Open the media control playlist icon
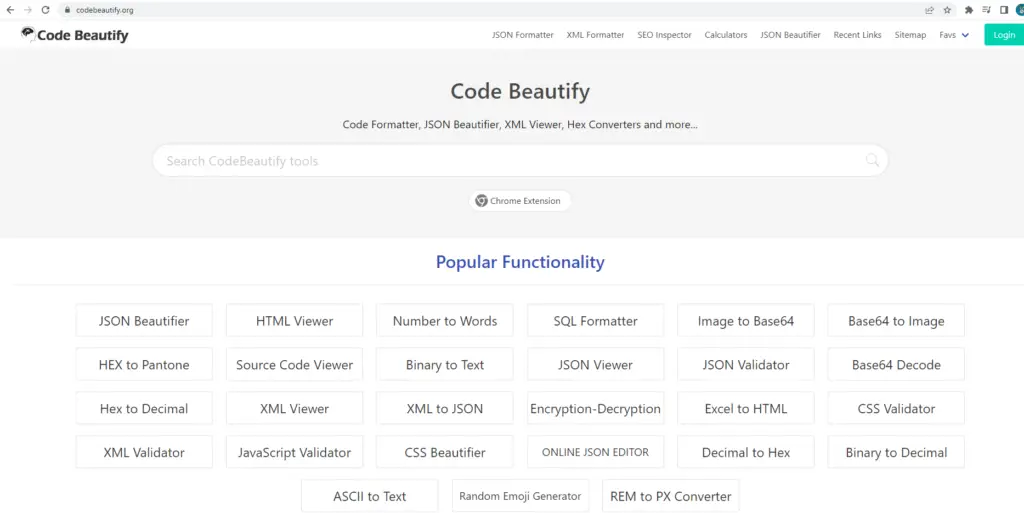Image resolution: width=1024 pixels, height=513 pixels. click(986, 10)
